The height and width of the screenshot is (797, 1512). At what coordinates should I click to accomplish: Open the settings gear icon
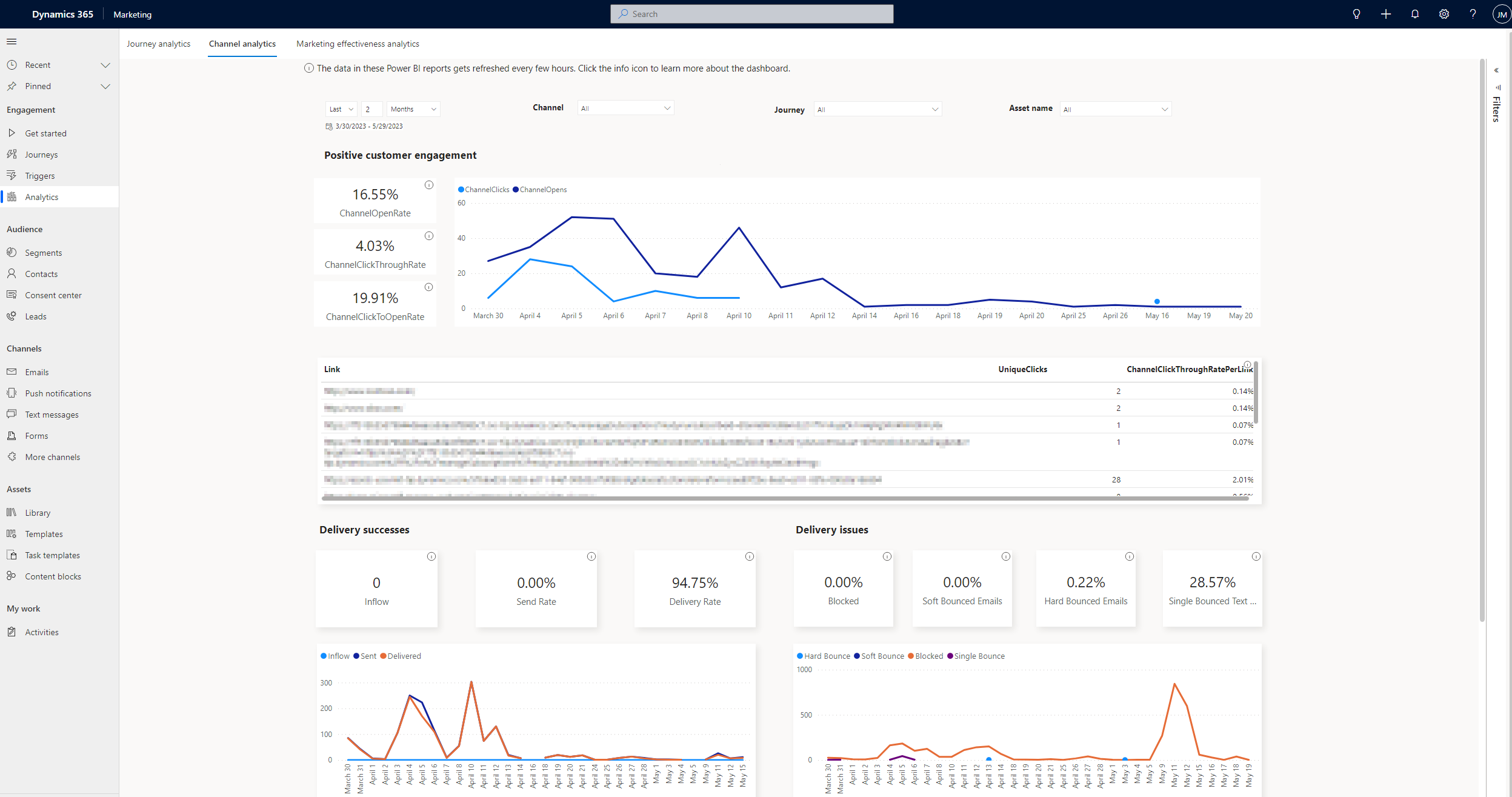click(x=1444, y=14)
